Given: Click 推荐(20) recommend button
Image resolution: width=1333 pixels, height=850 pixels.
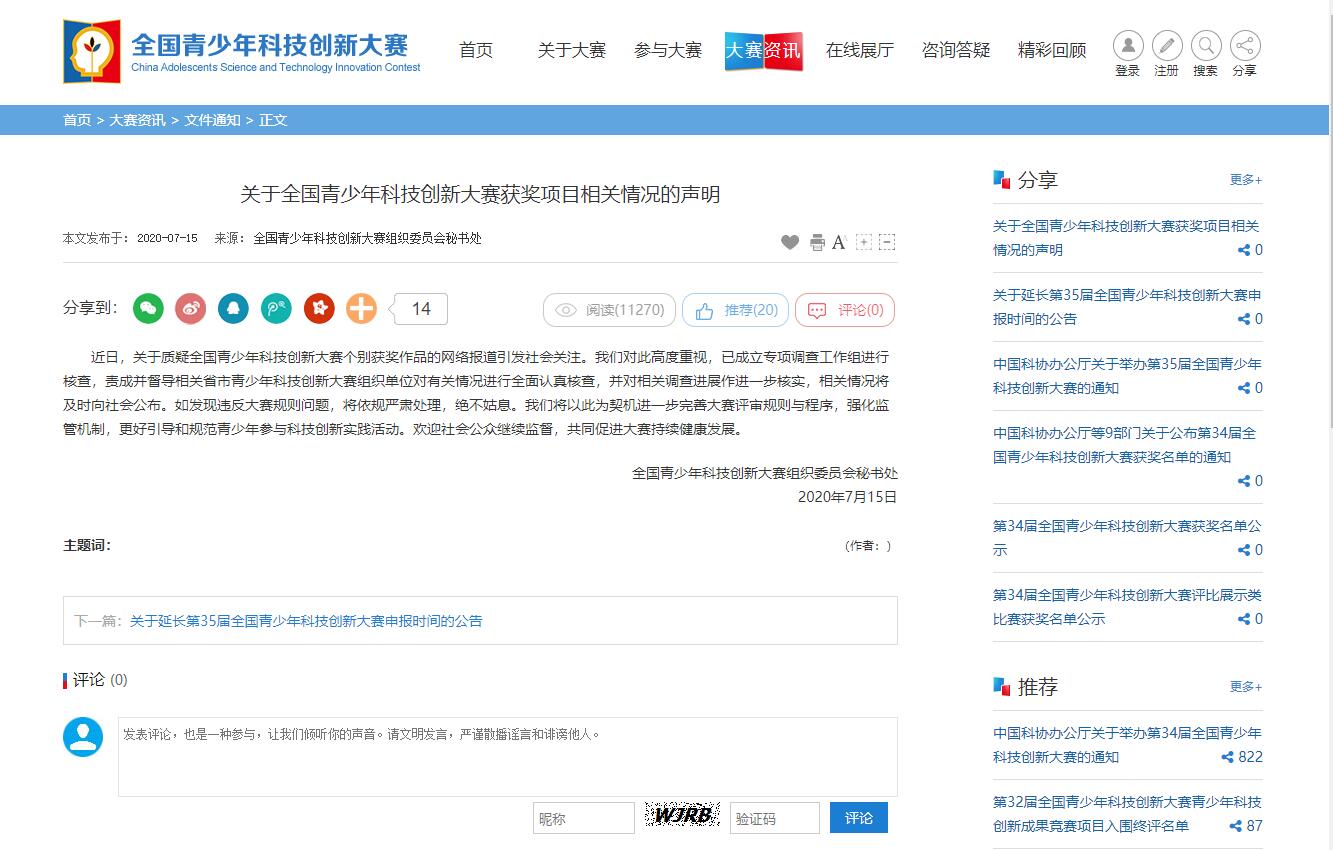Looking at the screenshot, I should (x=736, y=310).
